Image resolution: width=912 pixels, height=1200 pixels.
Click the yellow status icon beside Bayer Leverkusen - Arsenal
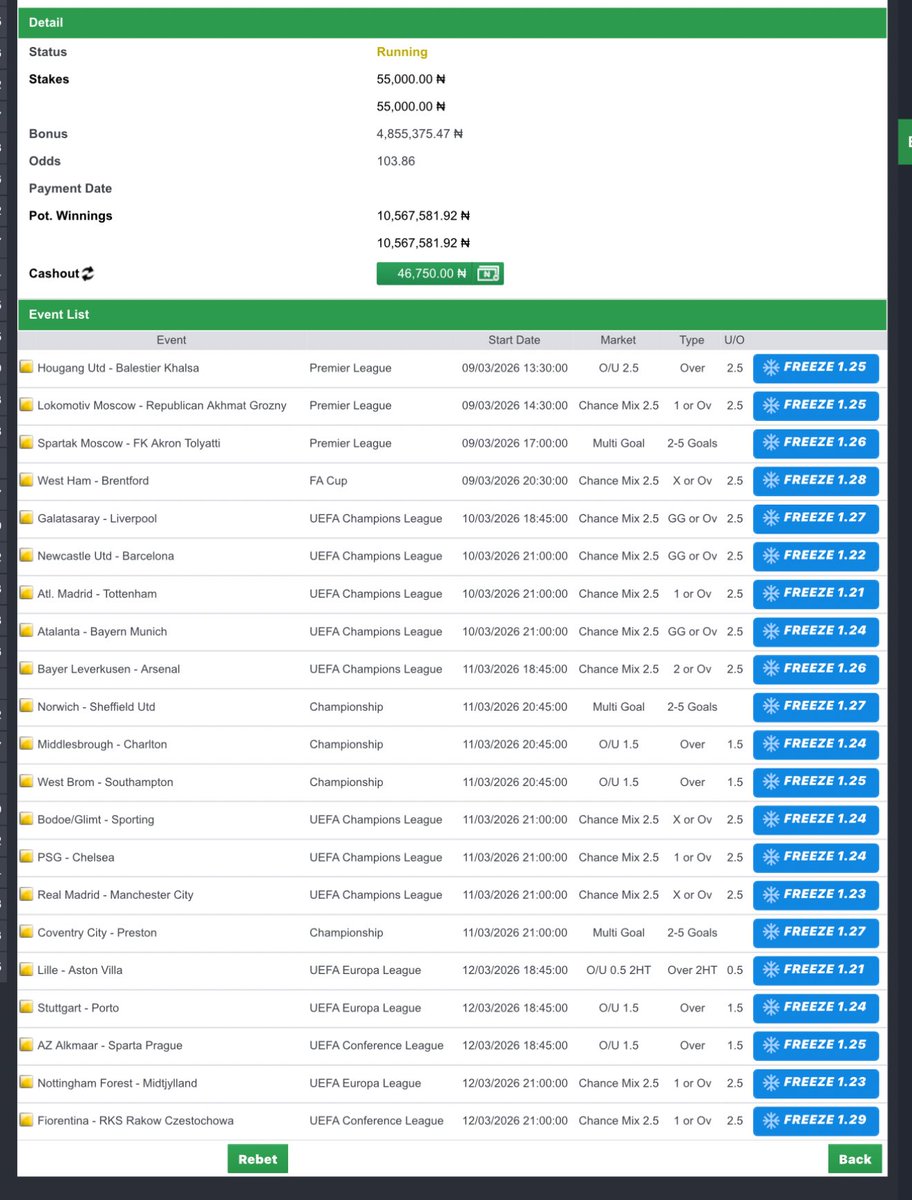pos(26,669)
